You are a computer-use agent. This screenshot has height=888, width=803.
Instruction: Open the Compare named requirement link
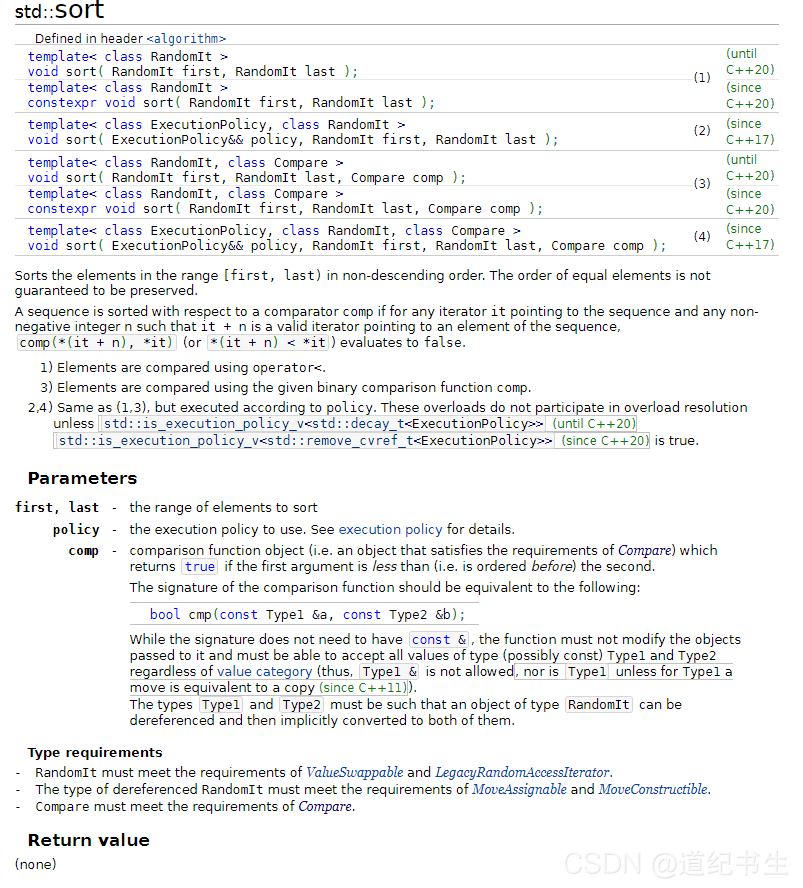pos(644,550)
